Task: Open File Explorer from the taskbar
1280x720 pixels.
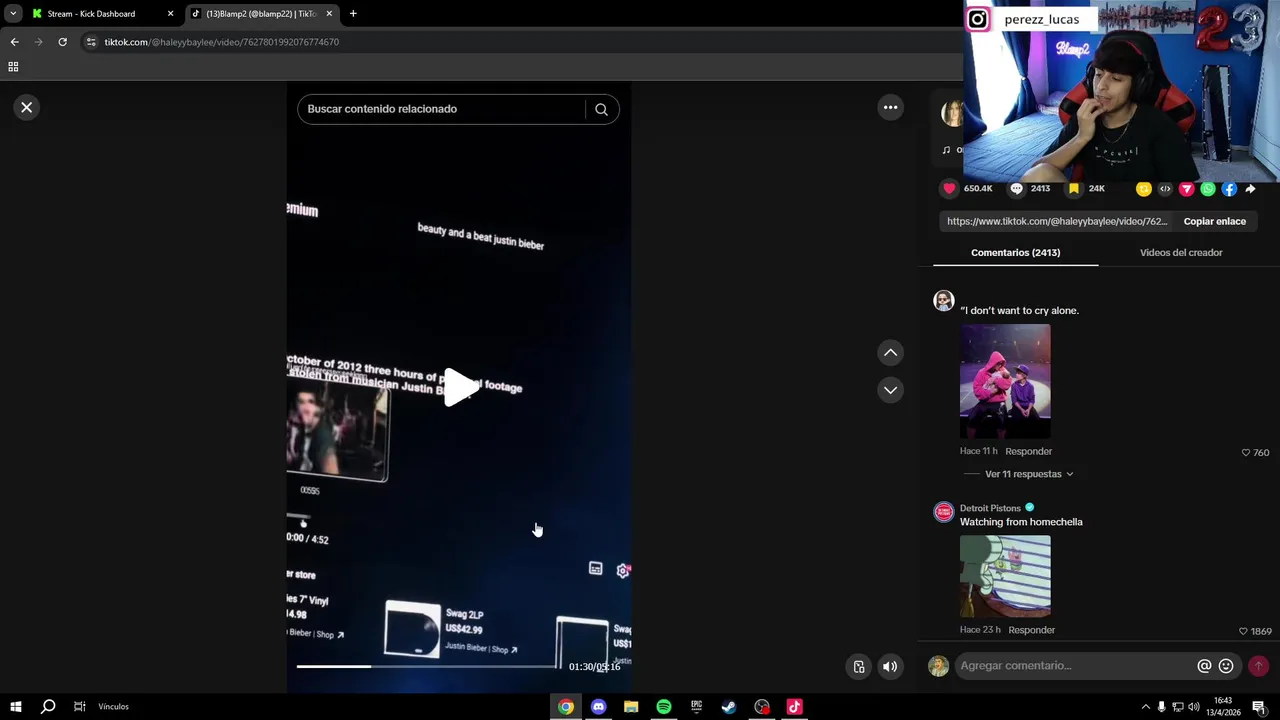Action: [631, 707]
